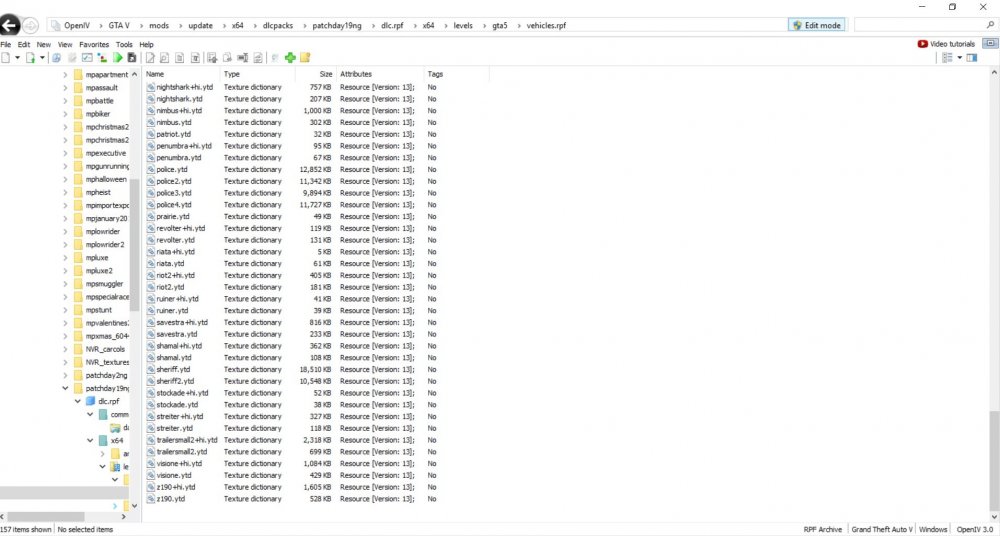This screenshot has width=1000, height=536.
Task: Go to the patchday19ng breadcrumb segment
Action: pos(337,26)
